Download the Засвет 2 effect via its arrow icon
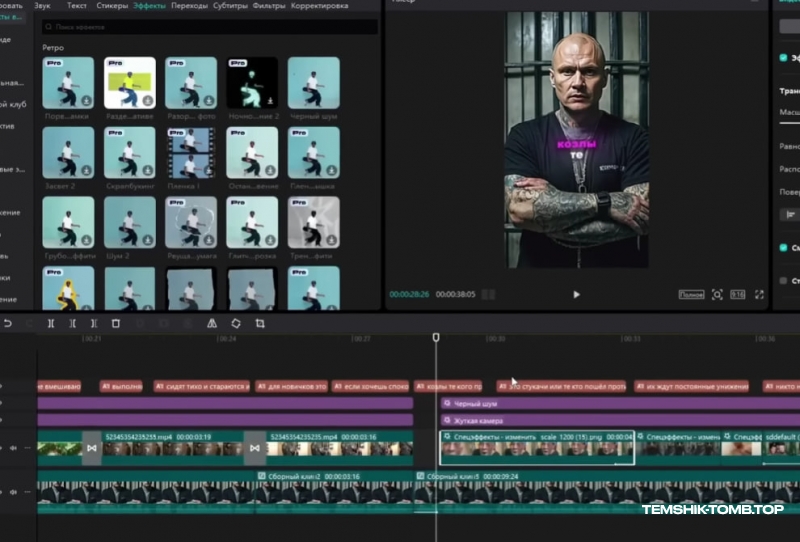800x542 pixels. click(x=86, y=170)
